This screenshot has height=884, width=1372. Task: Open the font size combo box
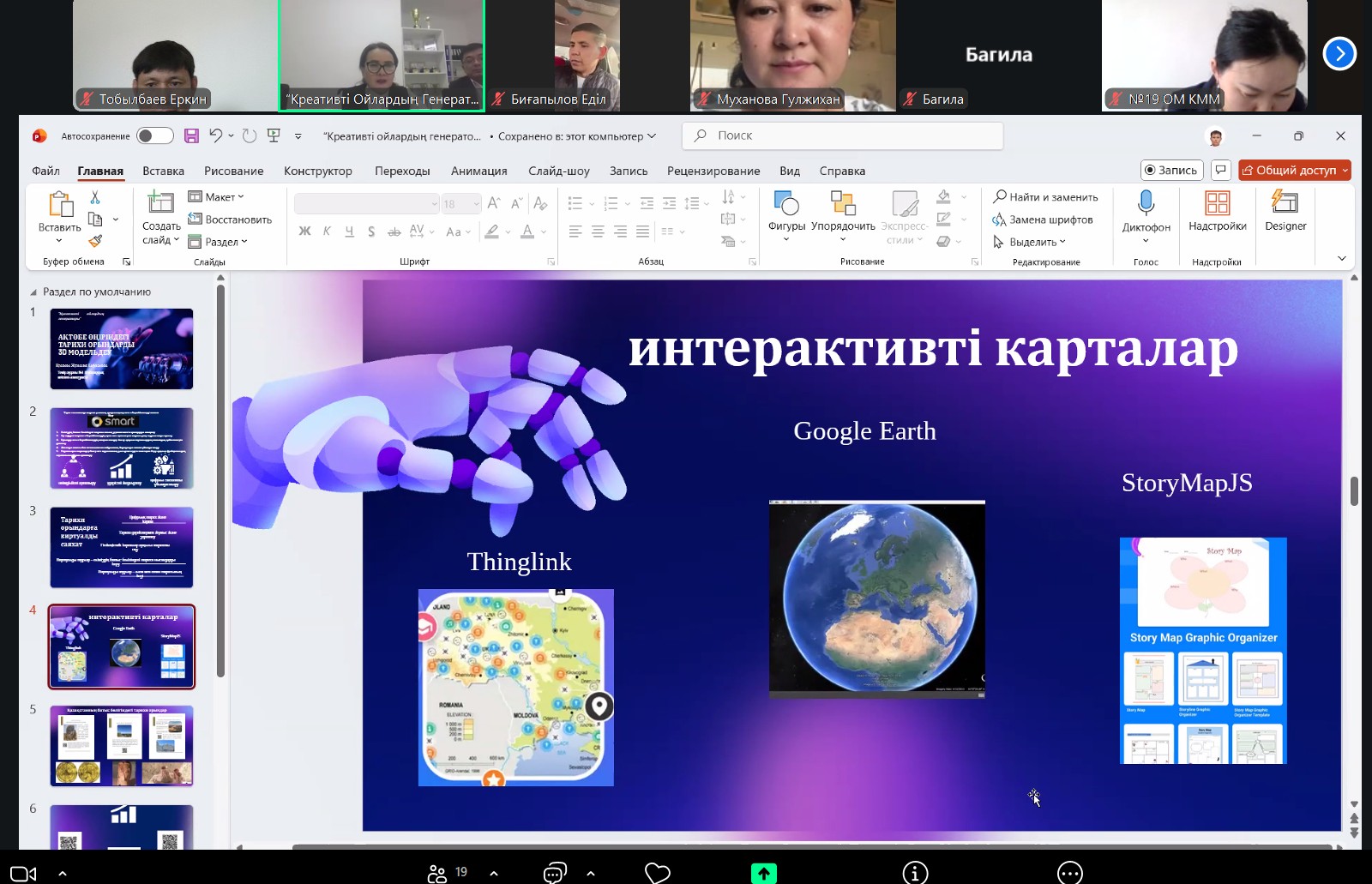click(461, 203)
